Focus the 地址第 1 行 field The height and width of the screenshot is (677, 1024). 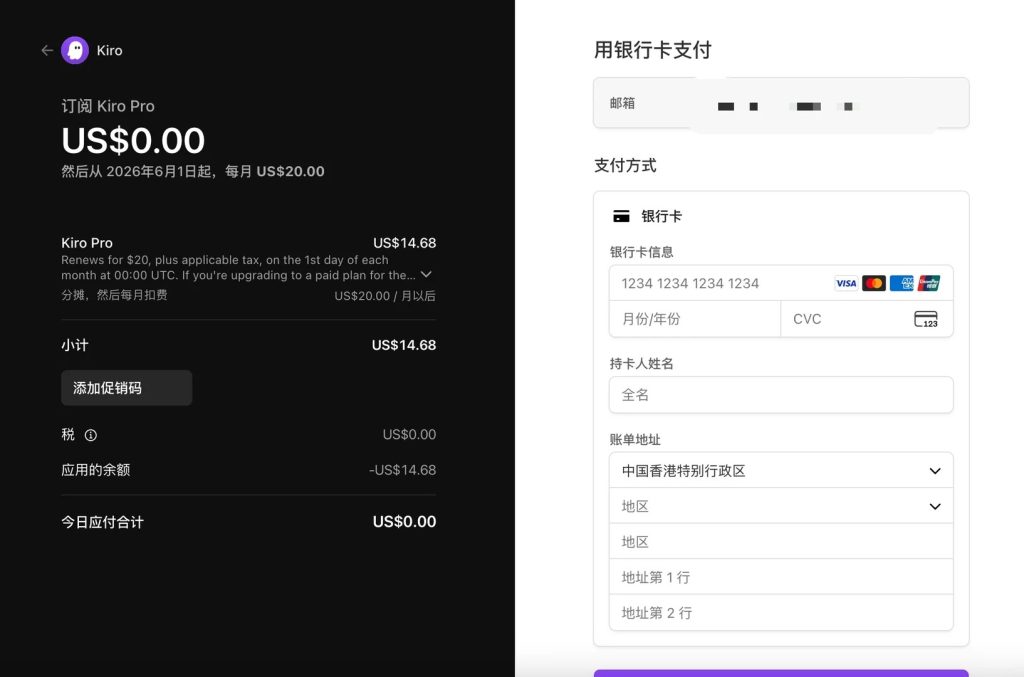tap(781, 577)
